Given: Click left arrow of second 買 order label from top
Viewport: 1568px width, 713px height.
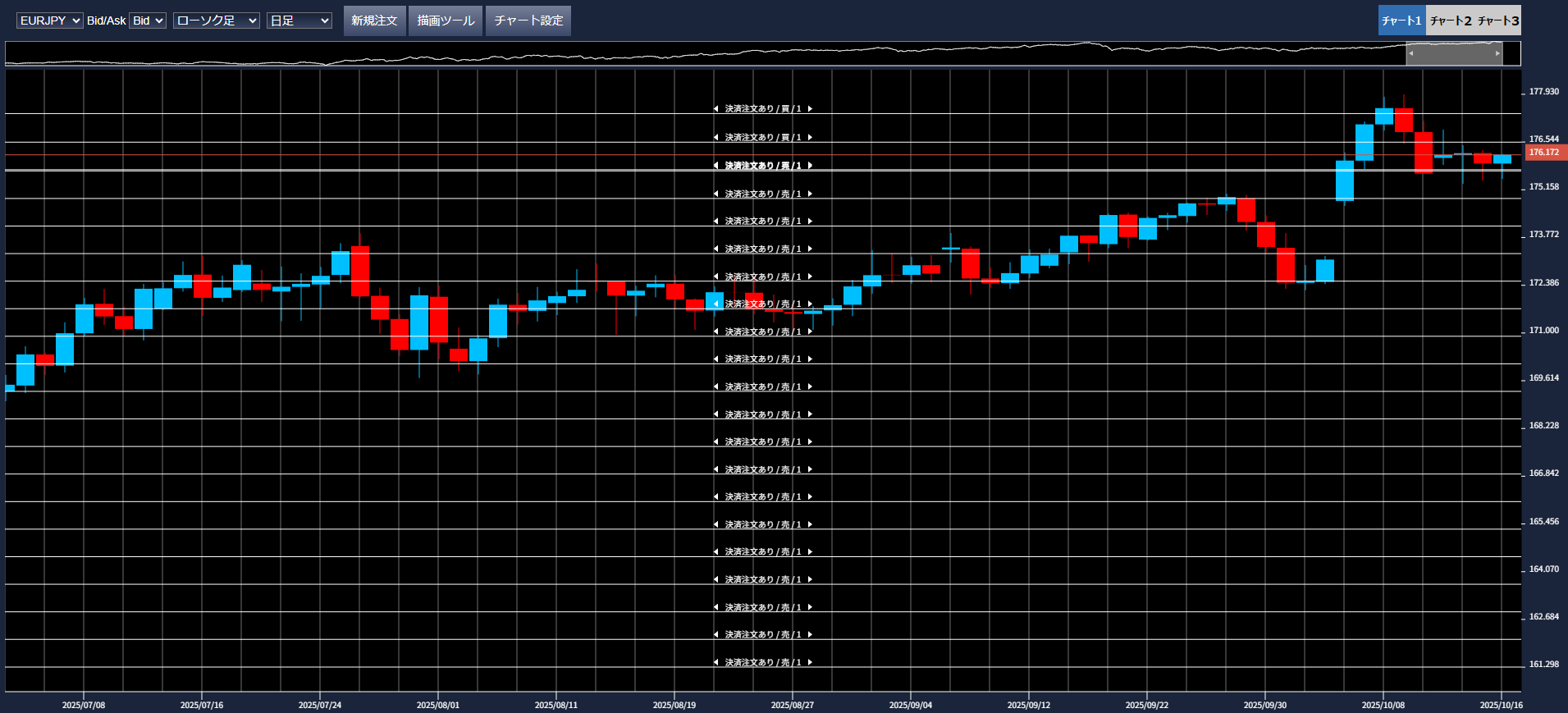Looking at the screenshot, I should (x=715, y=137).
